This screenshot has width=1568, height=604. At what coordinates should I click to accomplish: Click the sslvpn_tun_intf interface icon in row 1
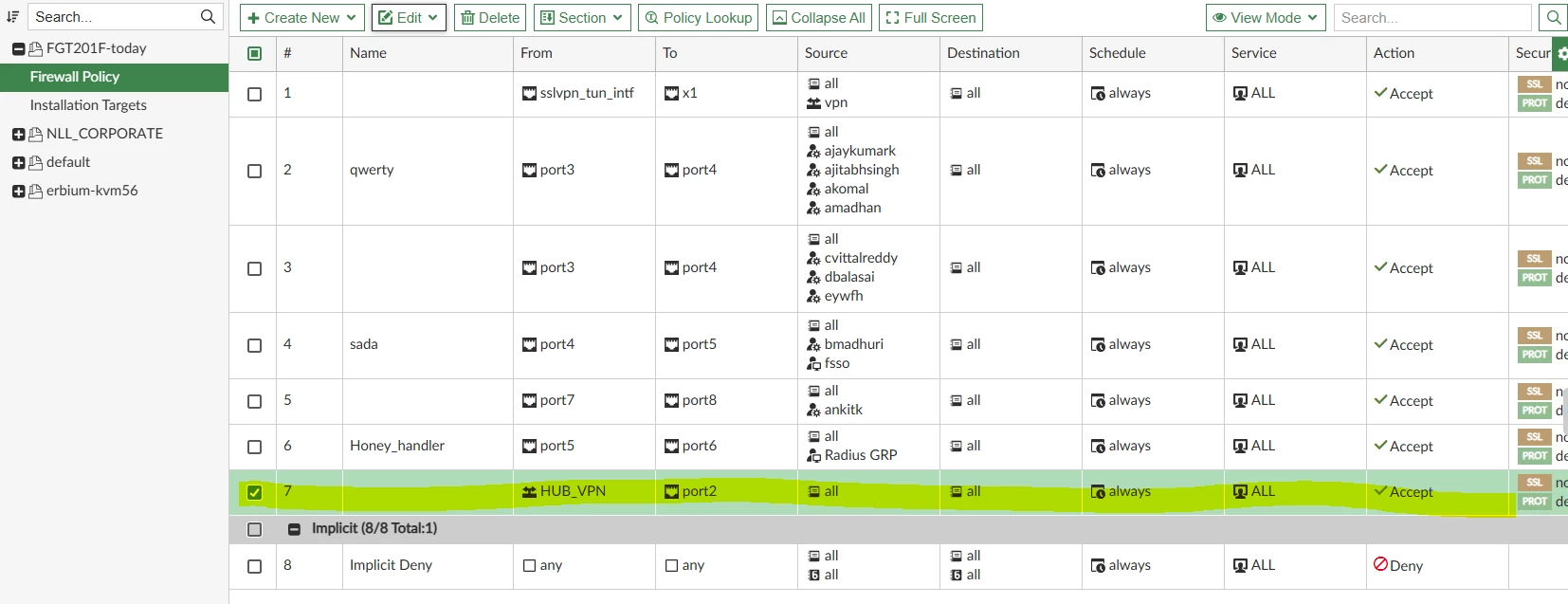(x=529, y=93)
